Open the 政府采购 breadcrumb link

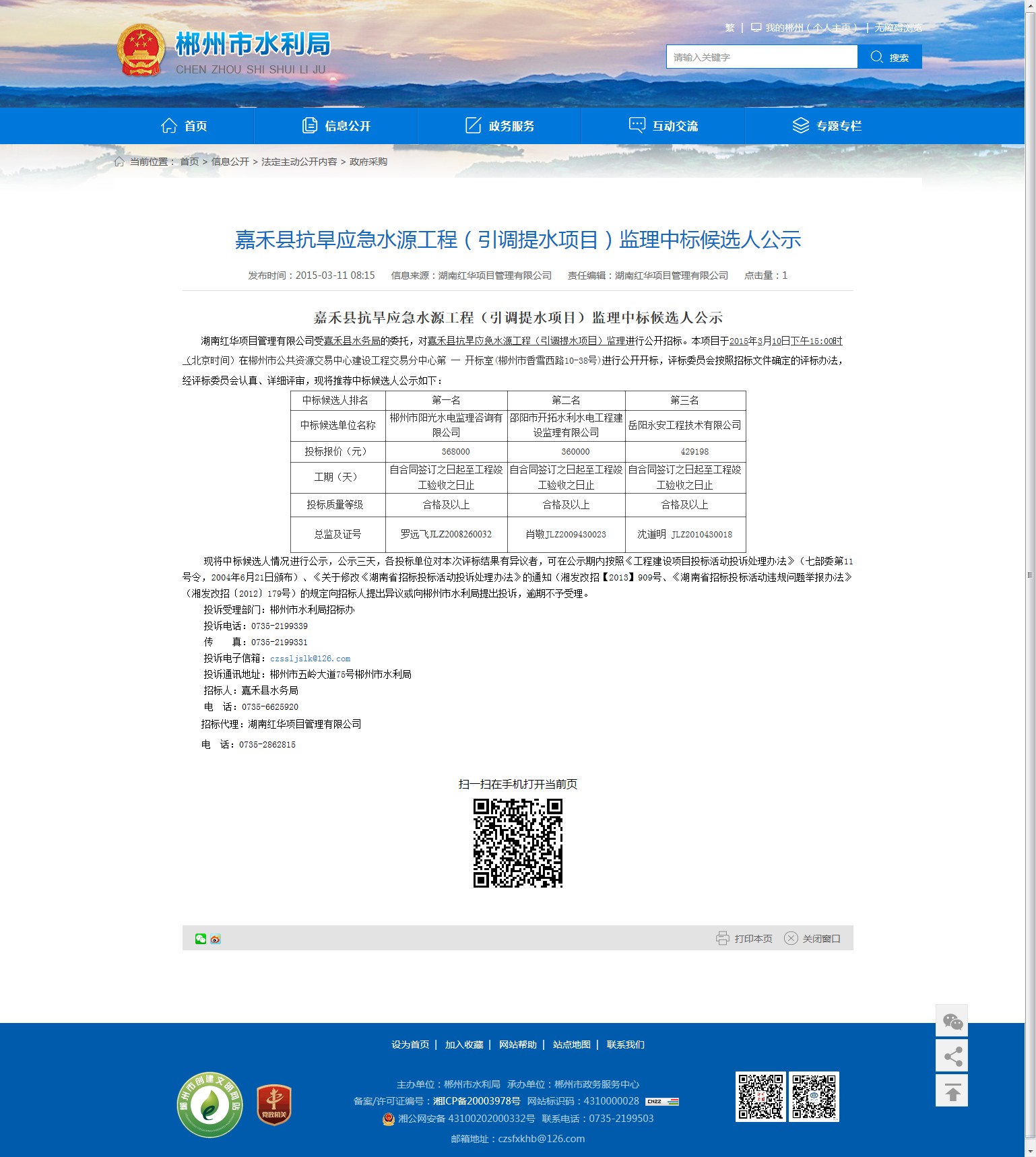click(x=368, y=162)
